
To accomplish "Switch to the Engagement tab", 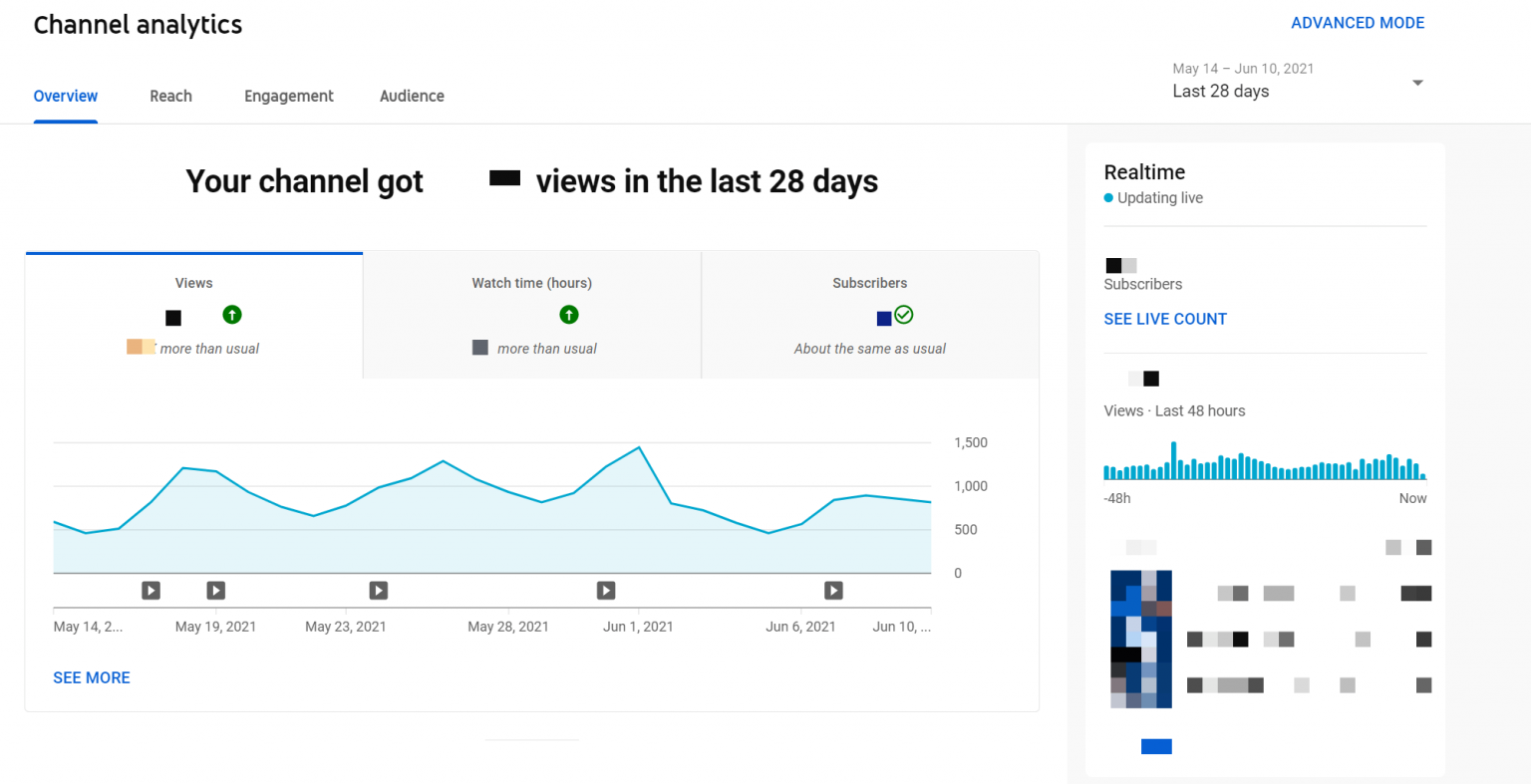I will pos(288,96).
